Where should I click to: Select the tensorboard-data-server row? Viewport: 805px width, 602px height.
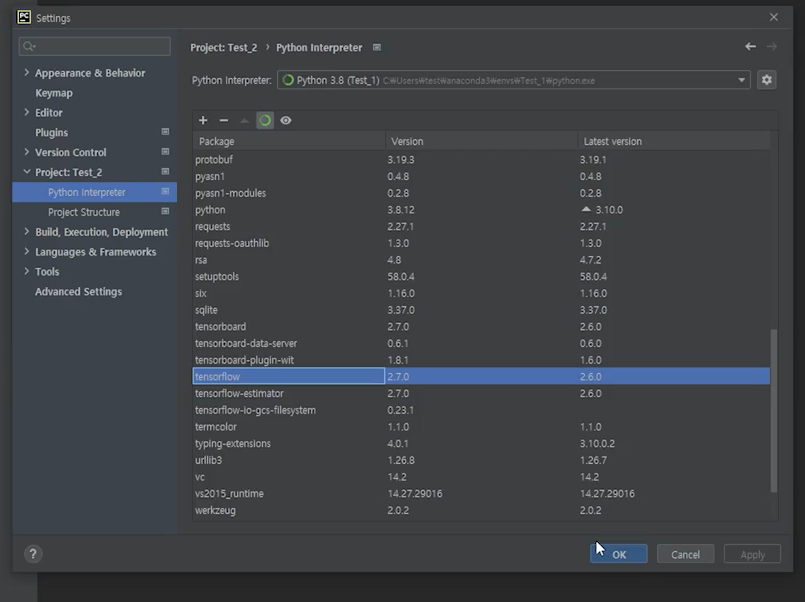point(481,343)
